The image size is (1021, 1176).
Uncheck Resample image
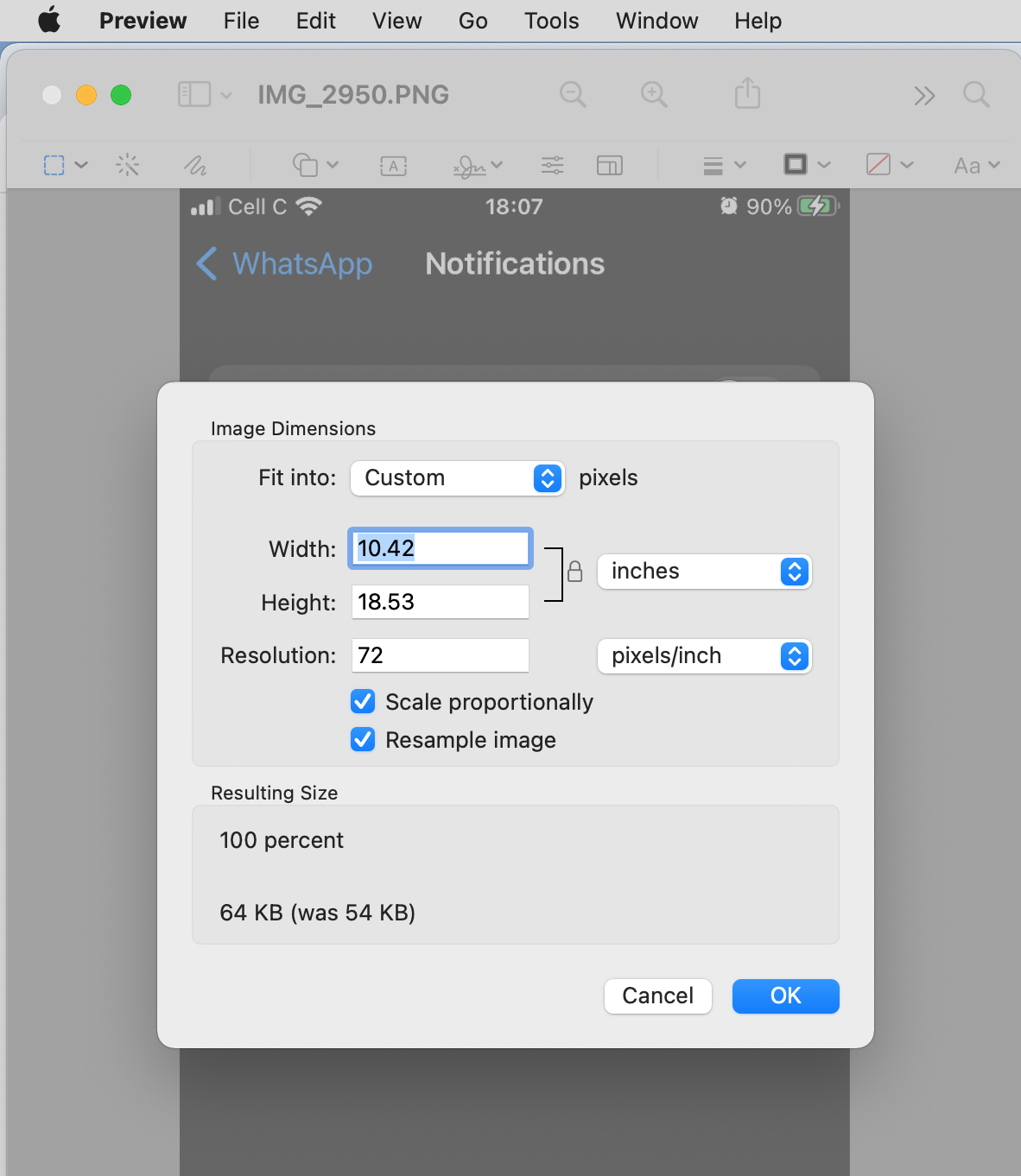[x=362, y=739]
